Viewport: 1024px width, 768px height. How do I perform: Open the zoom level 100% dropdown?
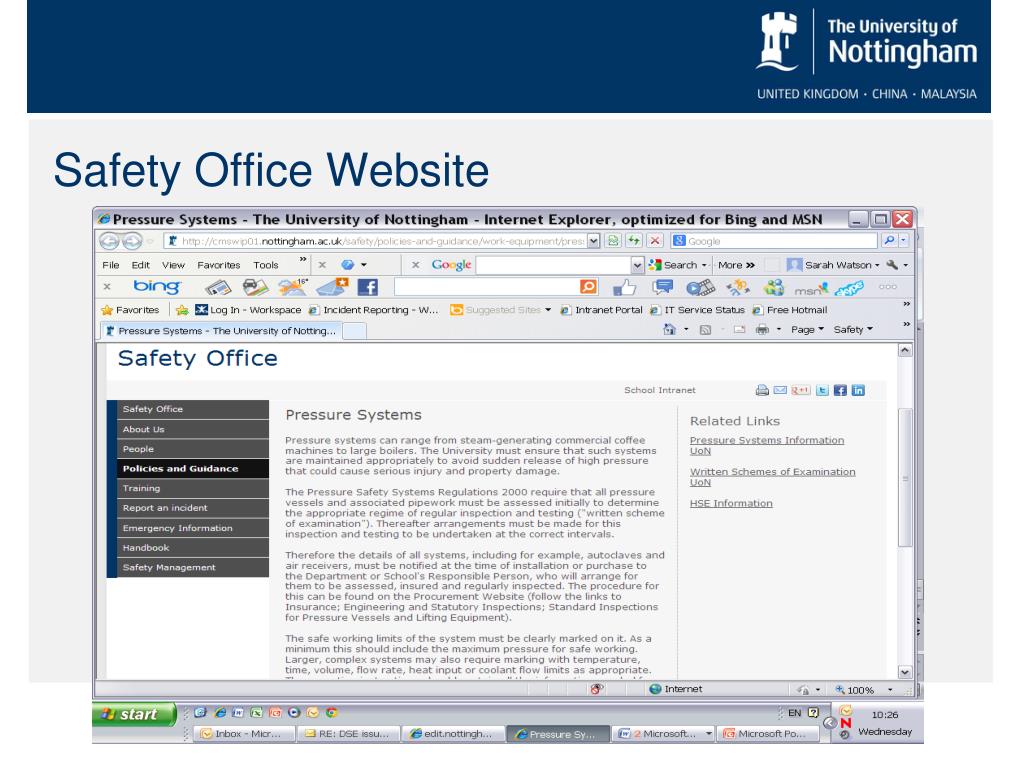pos(890,690)
